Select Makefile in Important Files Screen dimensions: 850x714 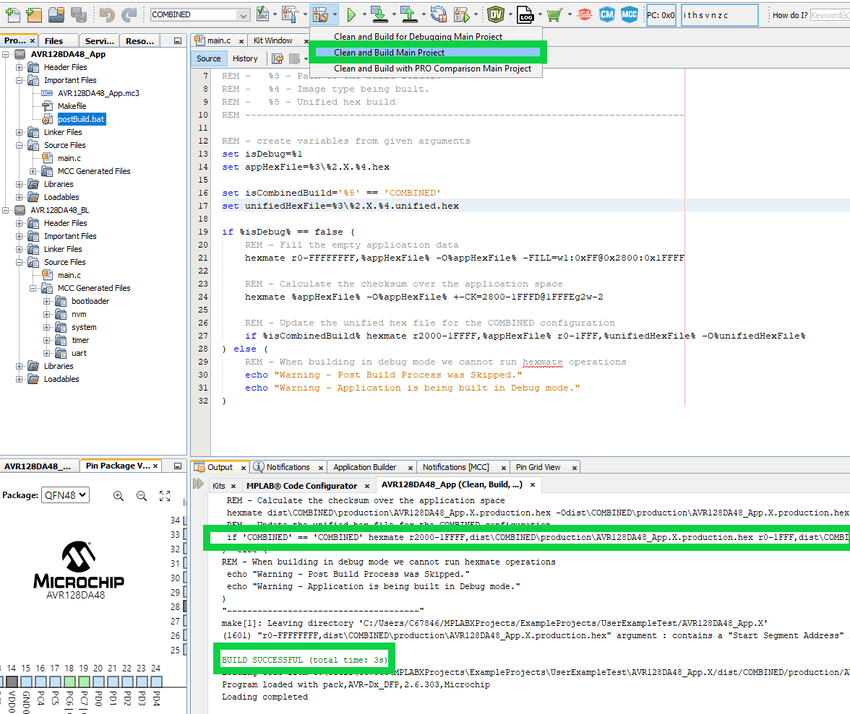(x=71, y=106)
